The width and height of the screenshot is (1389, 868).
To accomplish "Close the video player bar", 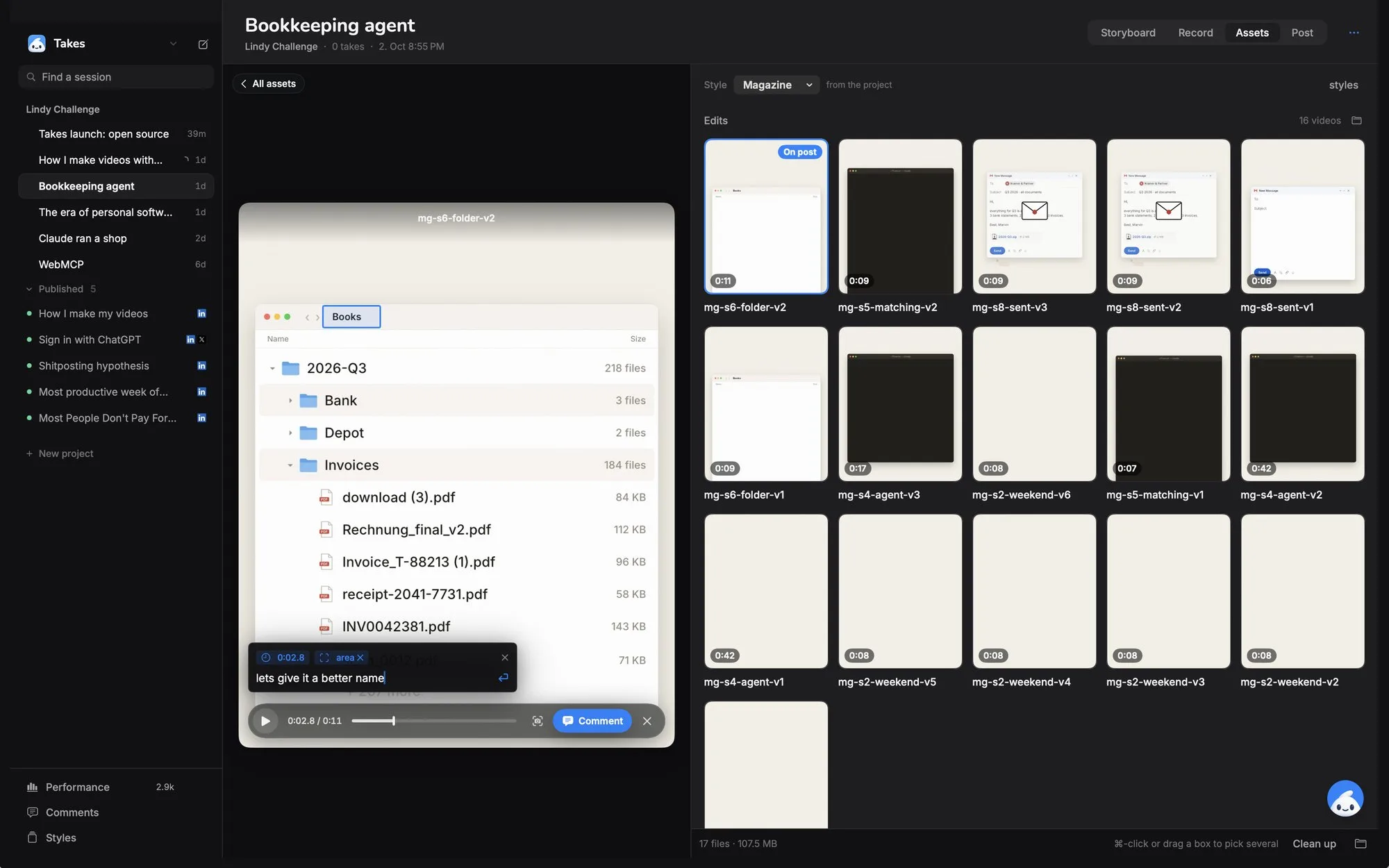I will [x=647, y=721].
